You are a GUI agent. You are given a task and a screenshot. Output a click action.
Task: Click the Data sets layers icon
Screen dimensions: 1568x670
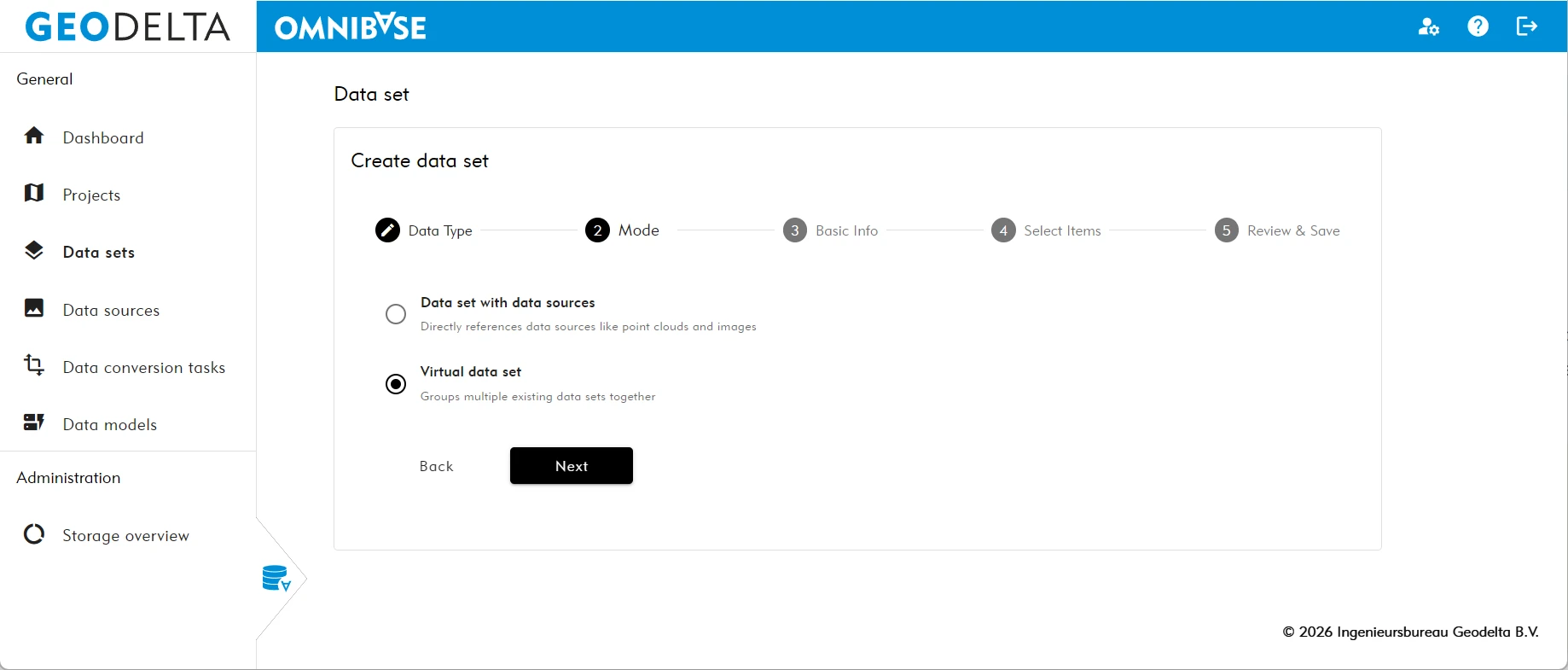[34, 251]
